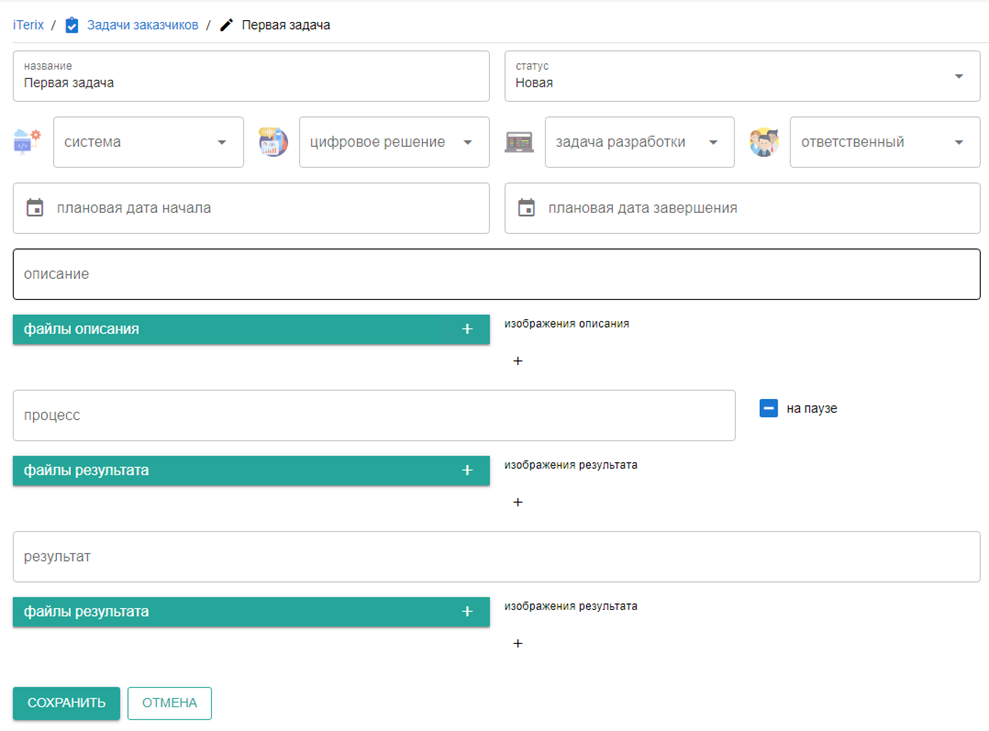Click the система cloud code icon
Image resolution: width=989 pixels, height=731 pixels.
(27, 142)
